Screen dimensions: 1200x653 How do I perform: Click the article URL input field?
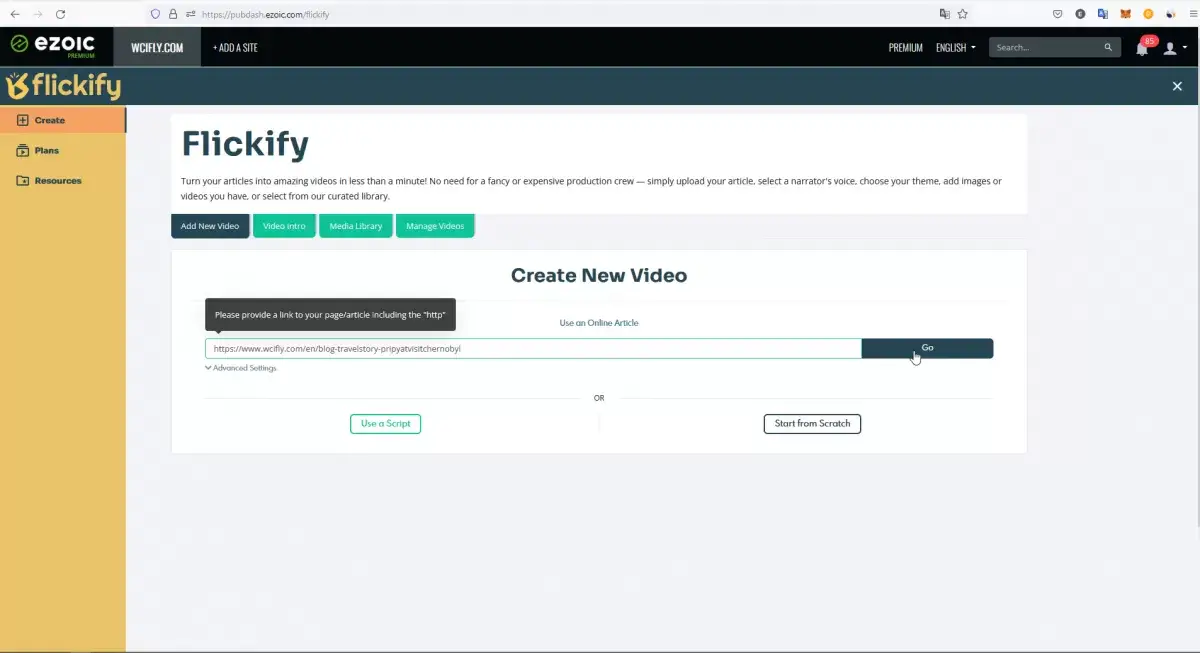click(x=532, y=349)
